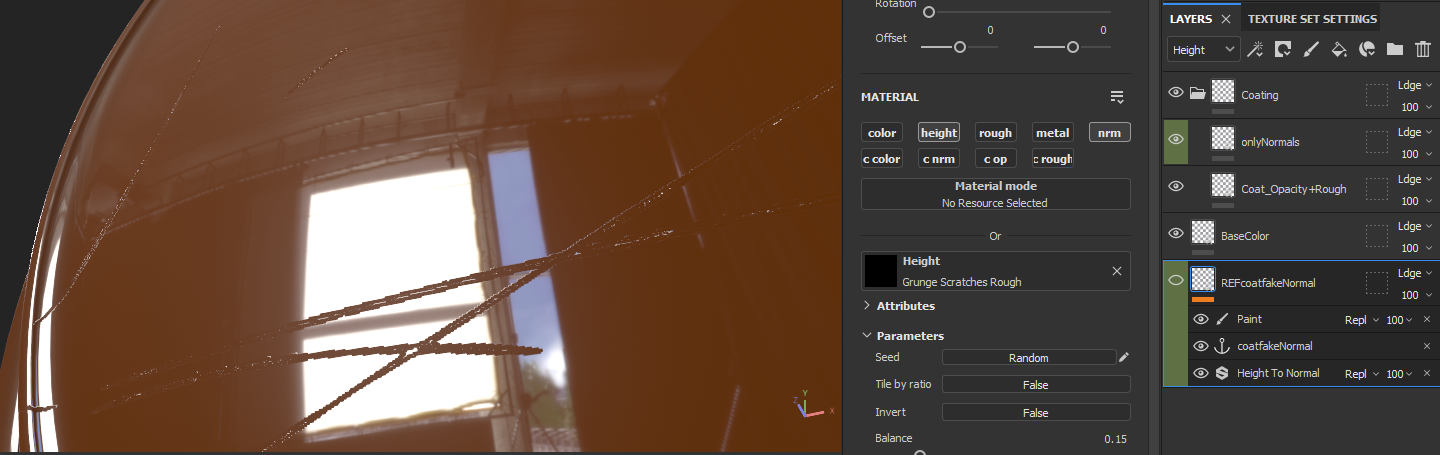Click the empty mask slot of Coating
The width and height of the screenshot is (1440, 455).
click(1377, 95)
